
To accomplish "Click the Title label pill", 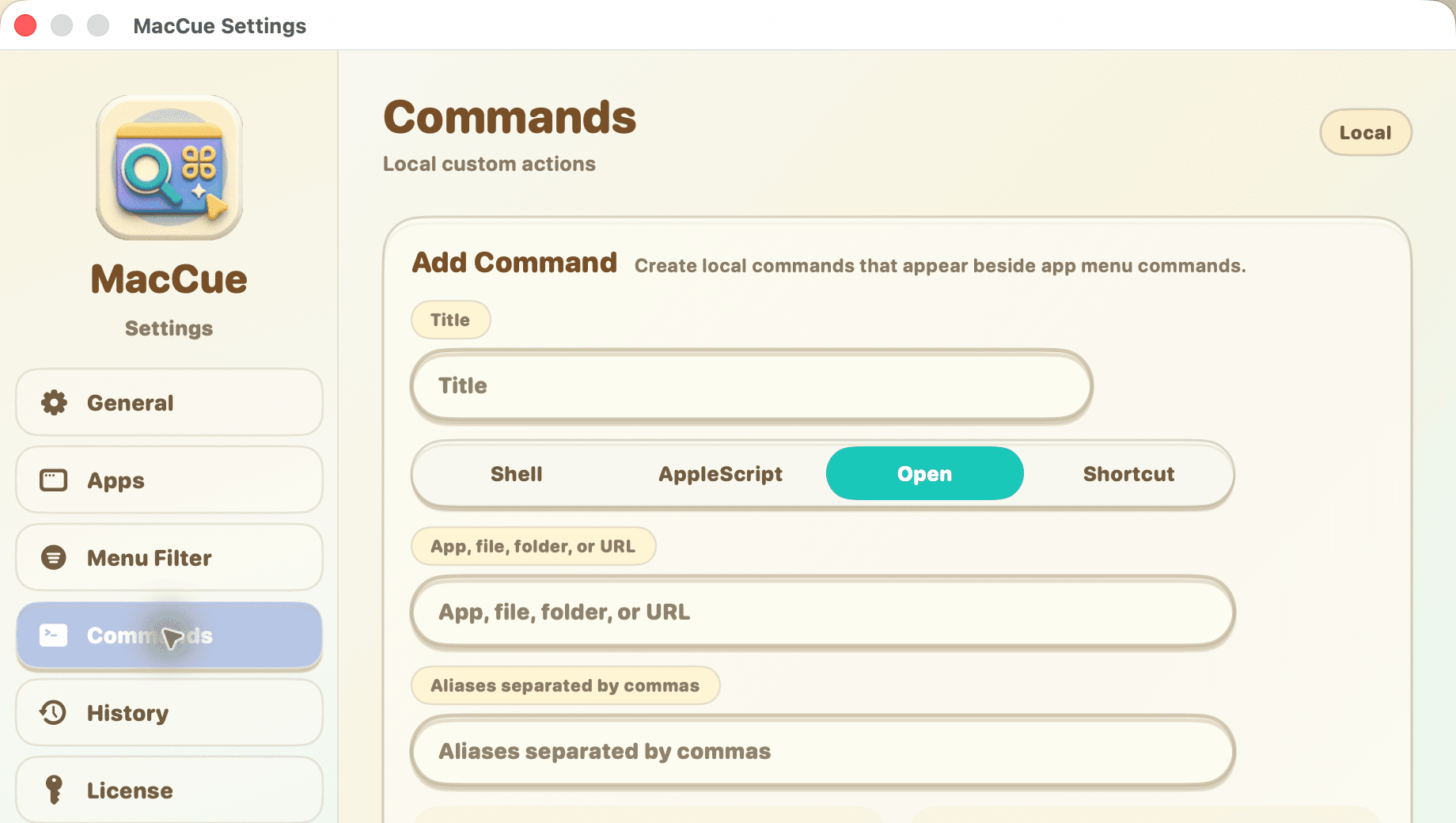I will pos(451,320).
